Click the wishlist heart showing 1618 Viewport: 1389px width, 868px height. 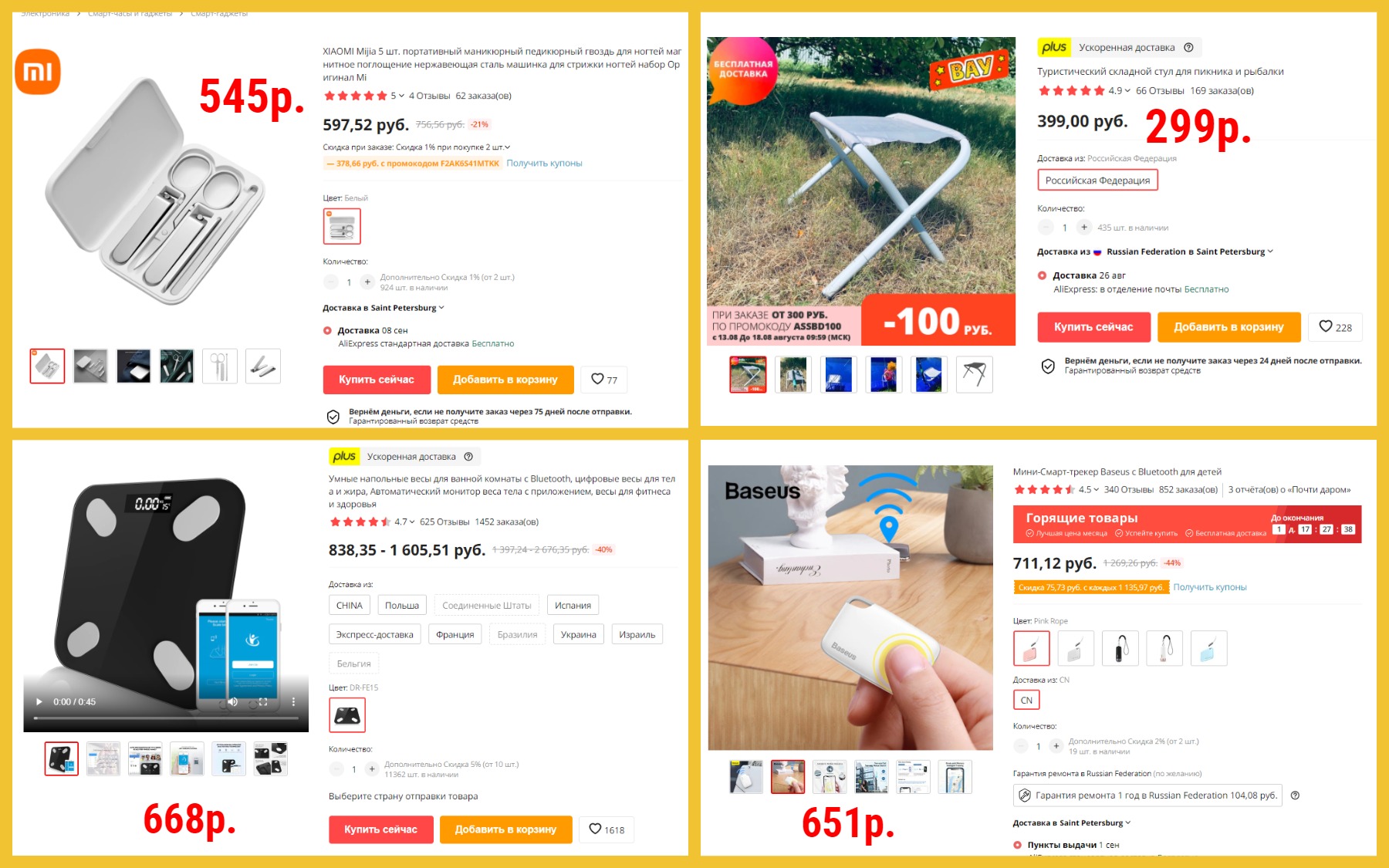point(607,829)
